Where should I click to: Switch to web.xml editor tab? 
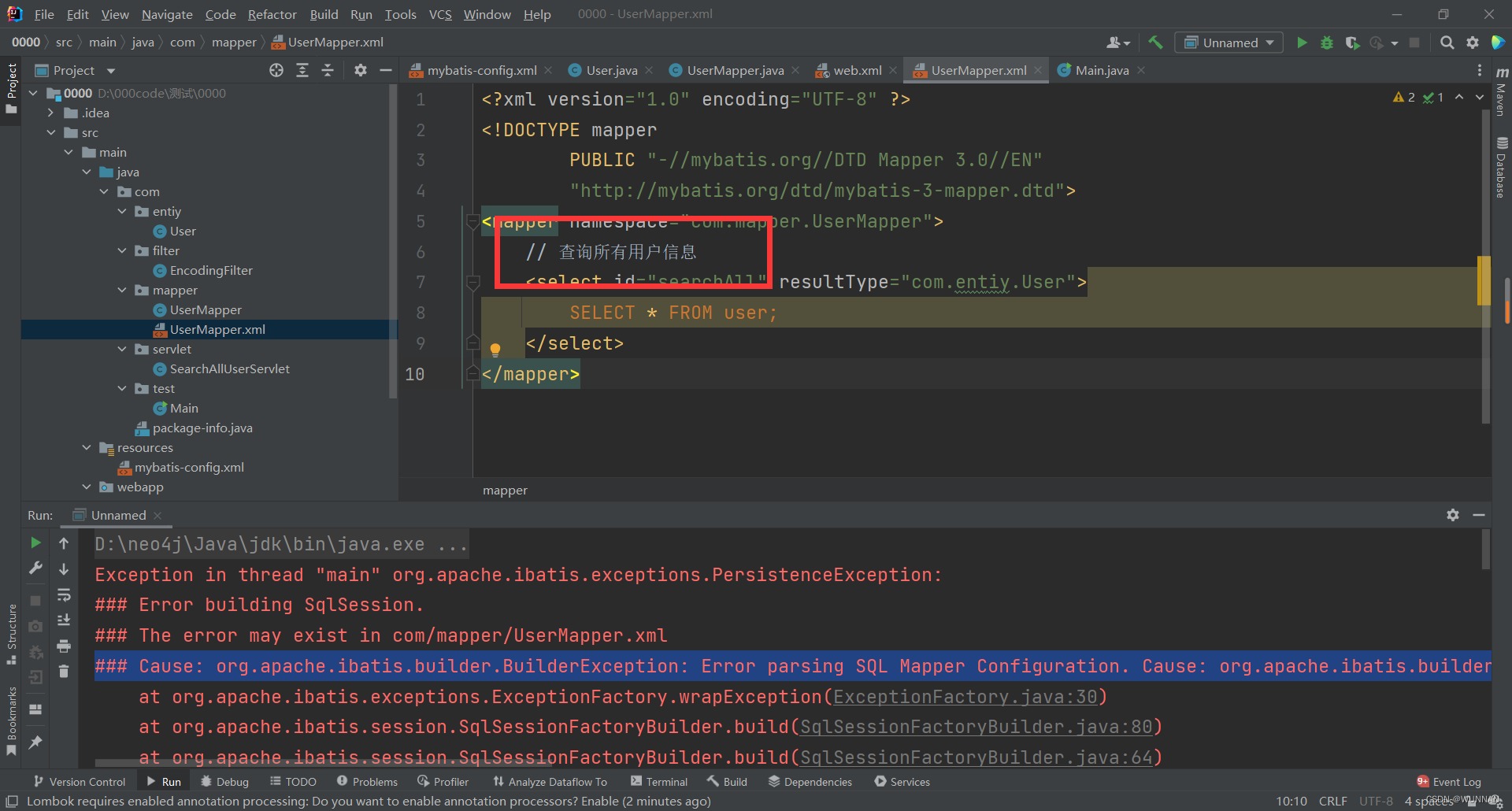pos(857,70)
